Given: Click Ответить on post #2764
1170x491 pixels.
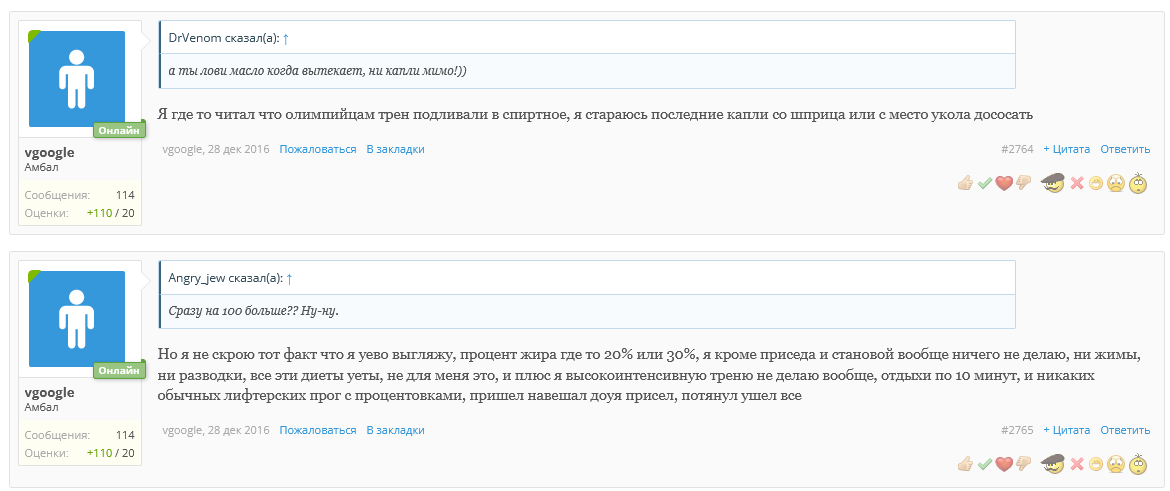Looking at the screenshot, I should 1125,149.
